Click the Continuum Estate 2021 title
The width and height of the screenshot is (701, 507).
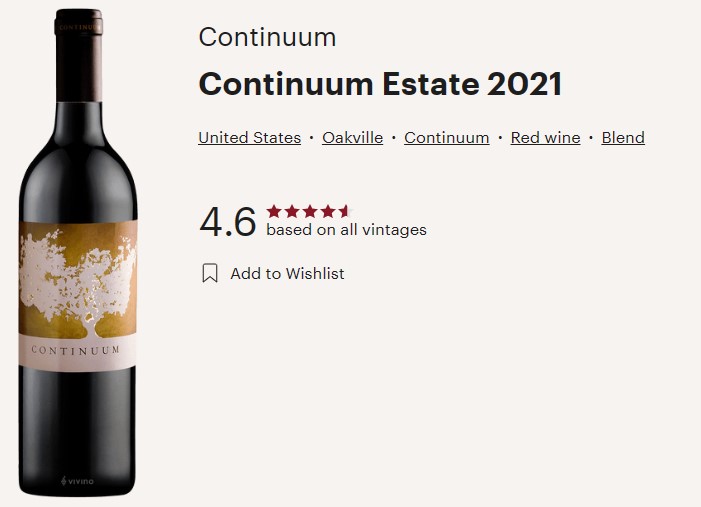(380, 84)
